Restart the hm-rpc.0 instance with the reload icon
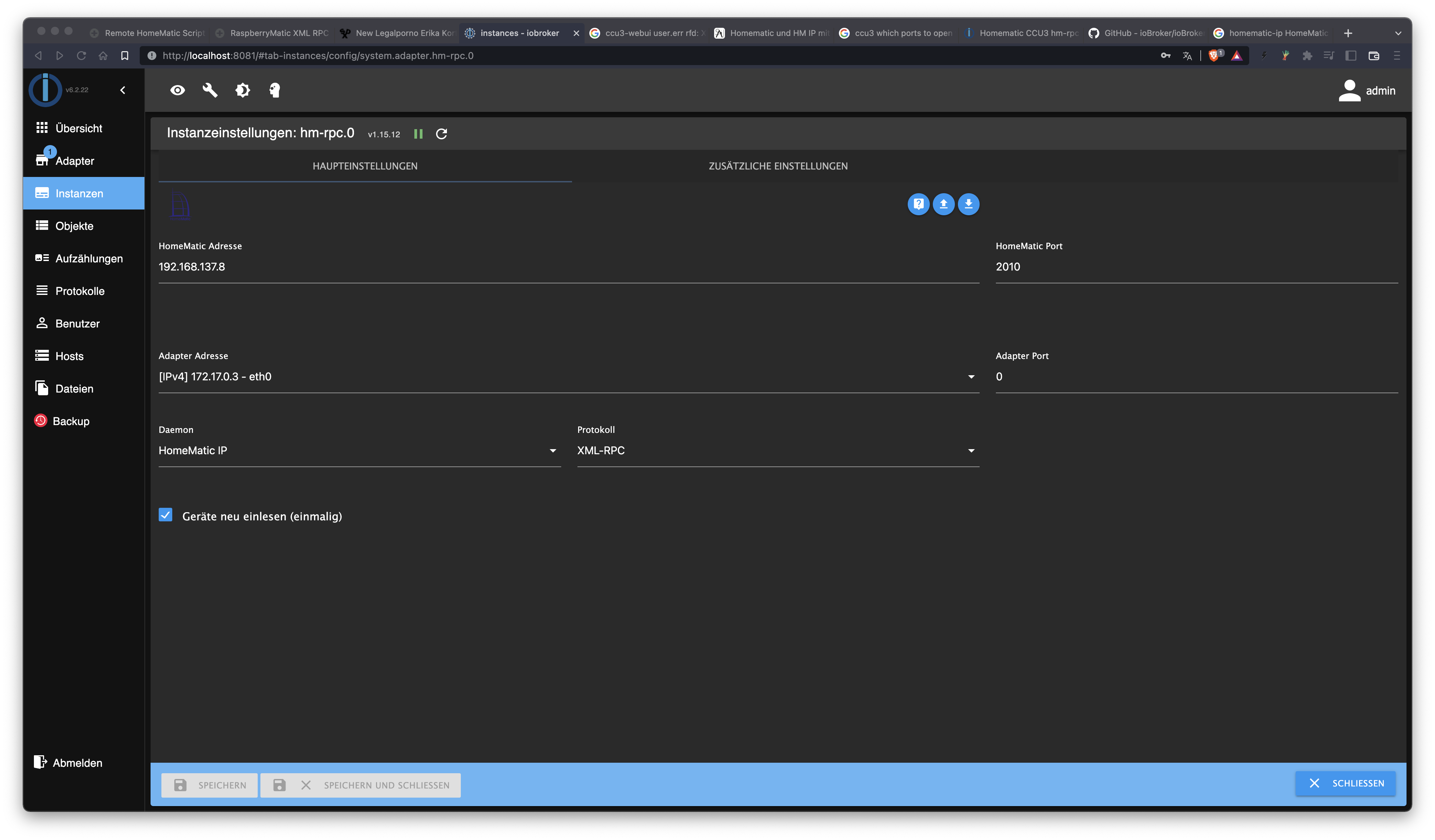Screen dimensions: 1435x840 tap(441, 134)
